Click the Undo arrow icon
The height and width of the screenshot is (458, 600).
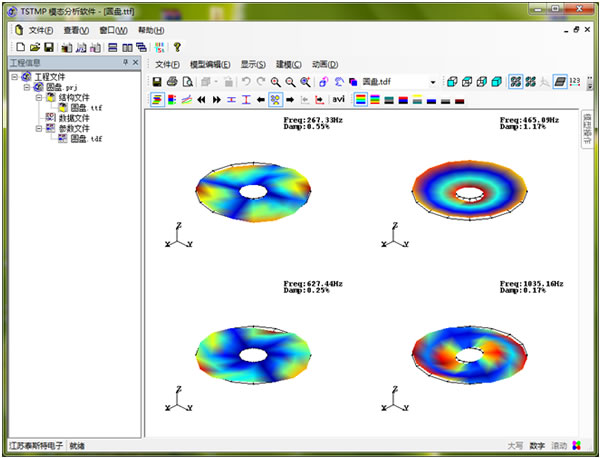pyautogui.click(x=246, y=81)
